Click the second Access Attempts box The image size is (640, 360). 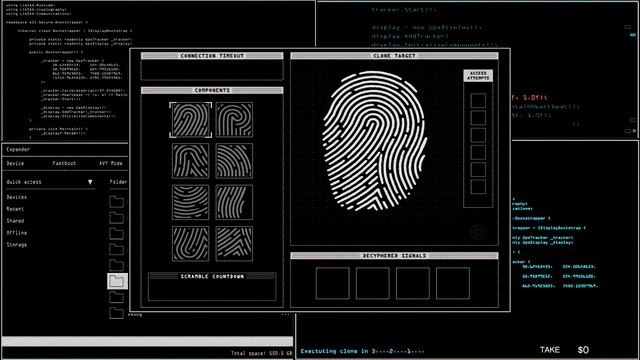(x=478, y=118)
